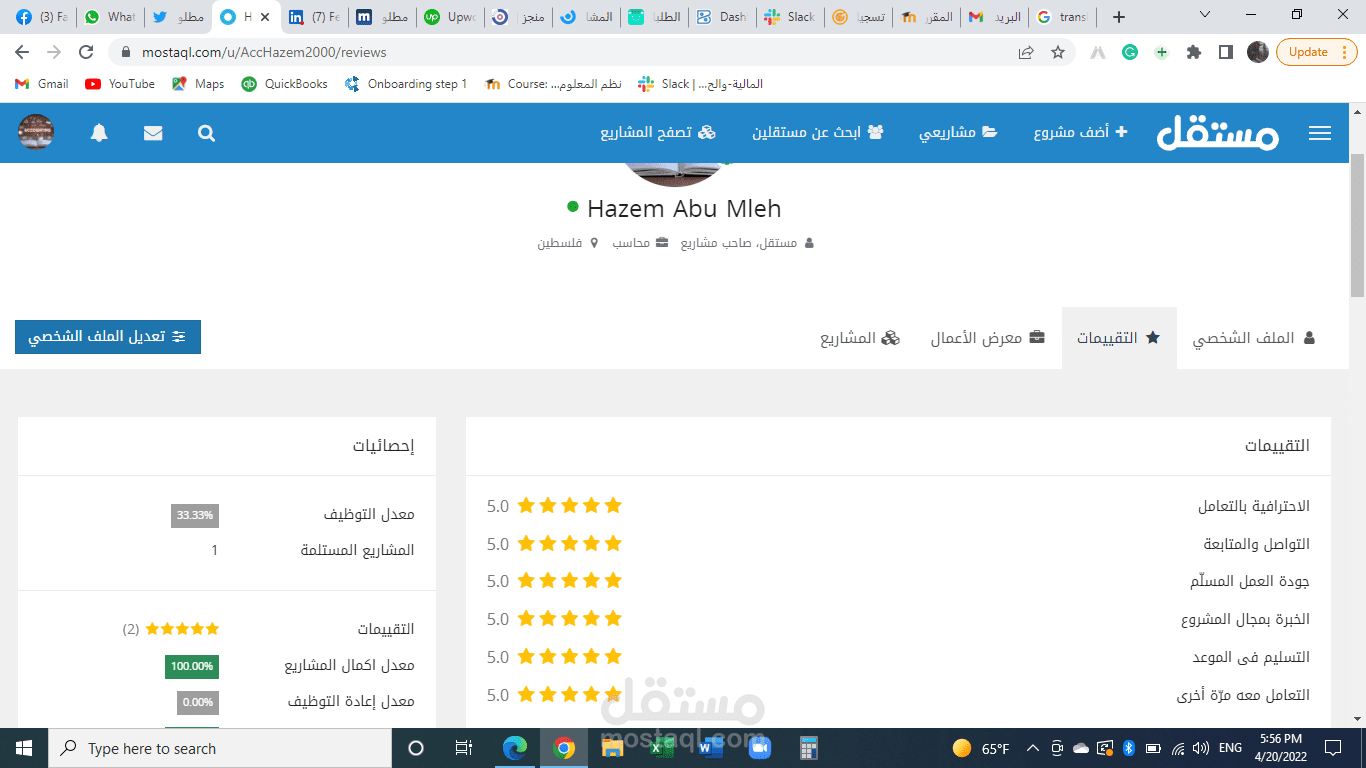Viewport: 1366px width, 768px height.
Task: Switch to the Upwork browser tab
Action: click(x=450, y=17)
